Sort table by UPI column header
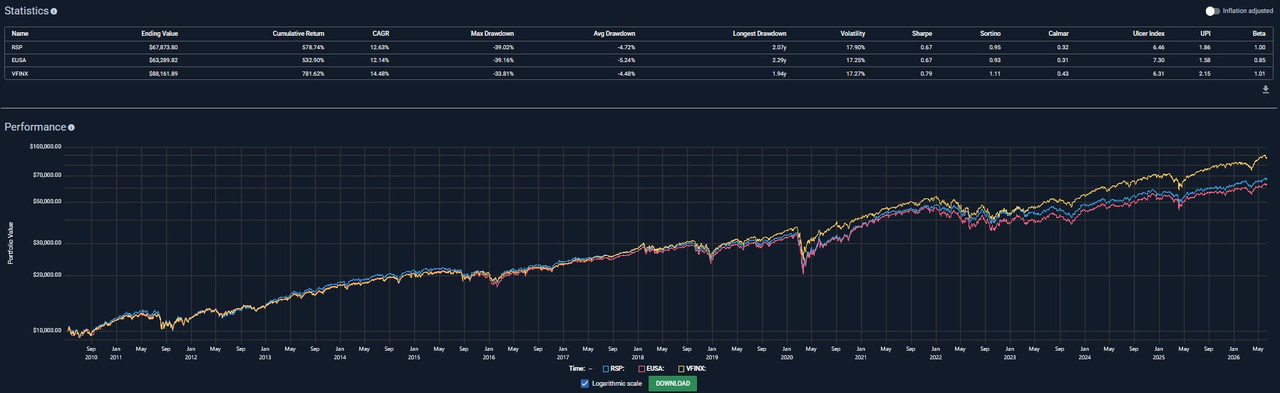Image resolution: width=1280 pixels, height=393 pixels. click(1204, 33)
